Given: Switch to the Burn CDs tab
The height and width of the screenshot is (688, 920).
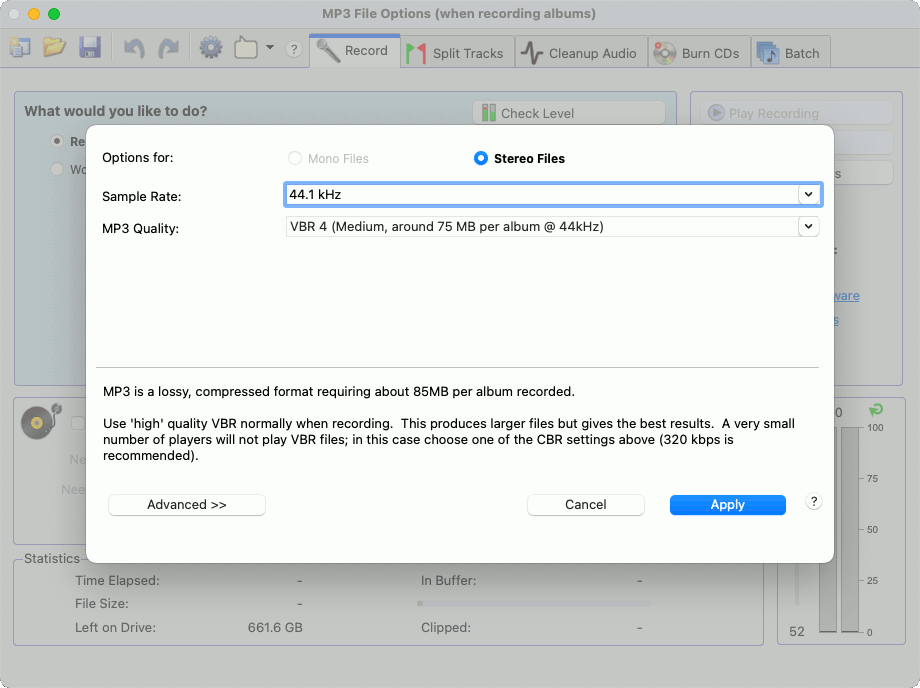Looking at the screenshot, I should [699, 53].
